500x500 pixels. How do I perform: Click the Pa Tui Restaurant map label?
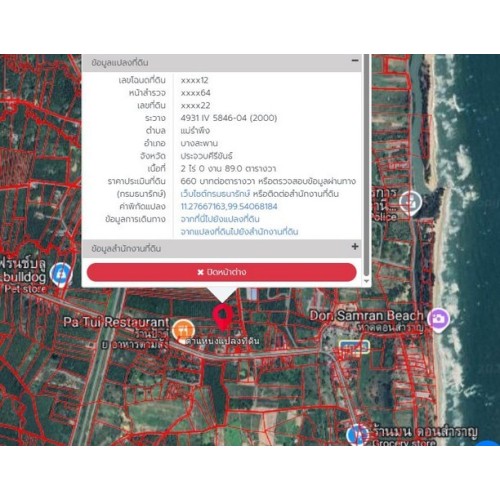pyautogui.click(x=116, y=322)
